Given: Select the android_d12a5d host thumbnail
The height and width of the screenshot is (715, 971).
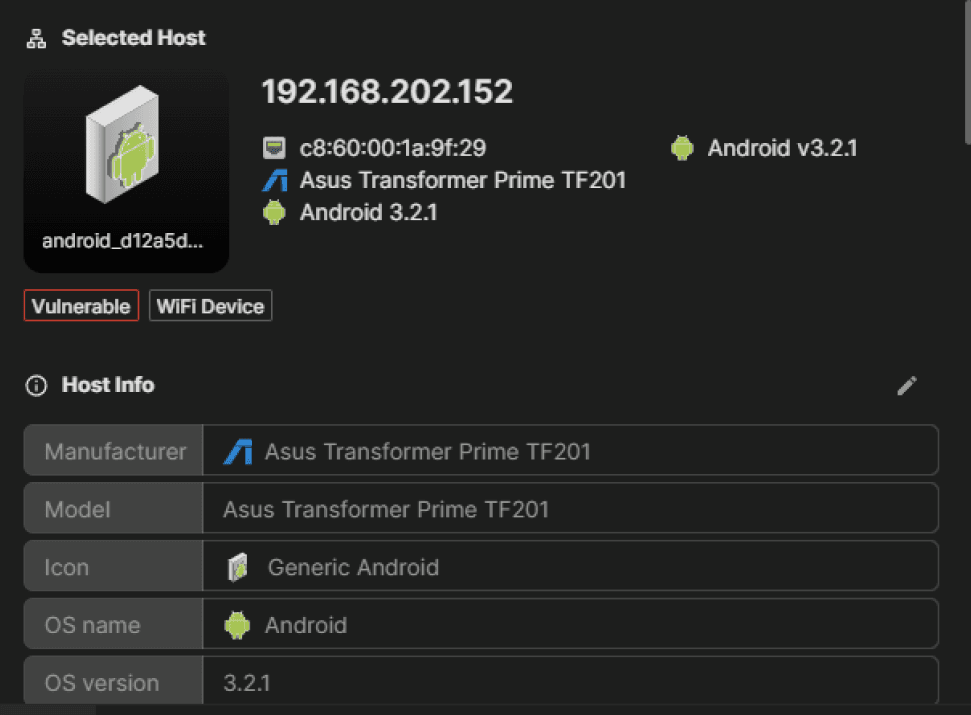Looking at the screenshot, I should click(126, 173).
